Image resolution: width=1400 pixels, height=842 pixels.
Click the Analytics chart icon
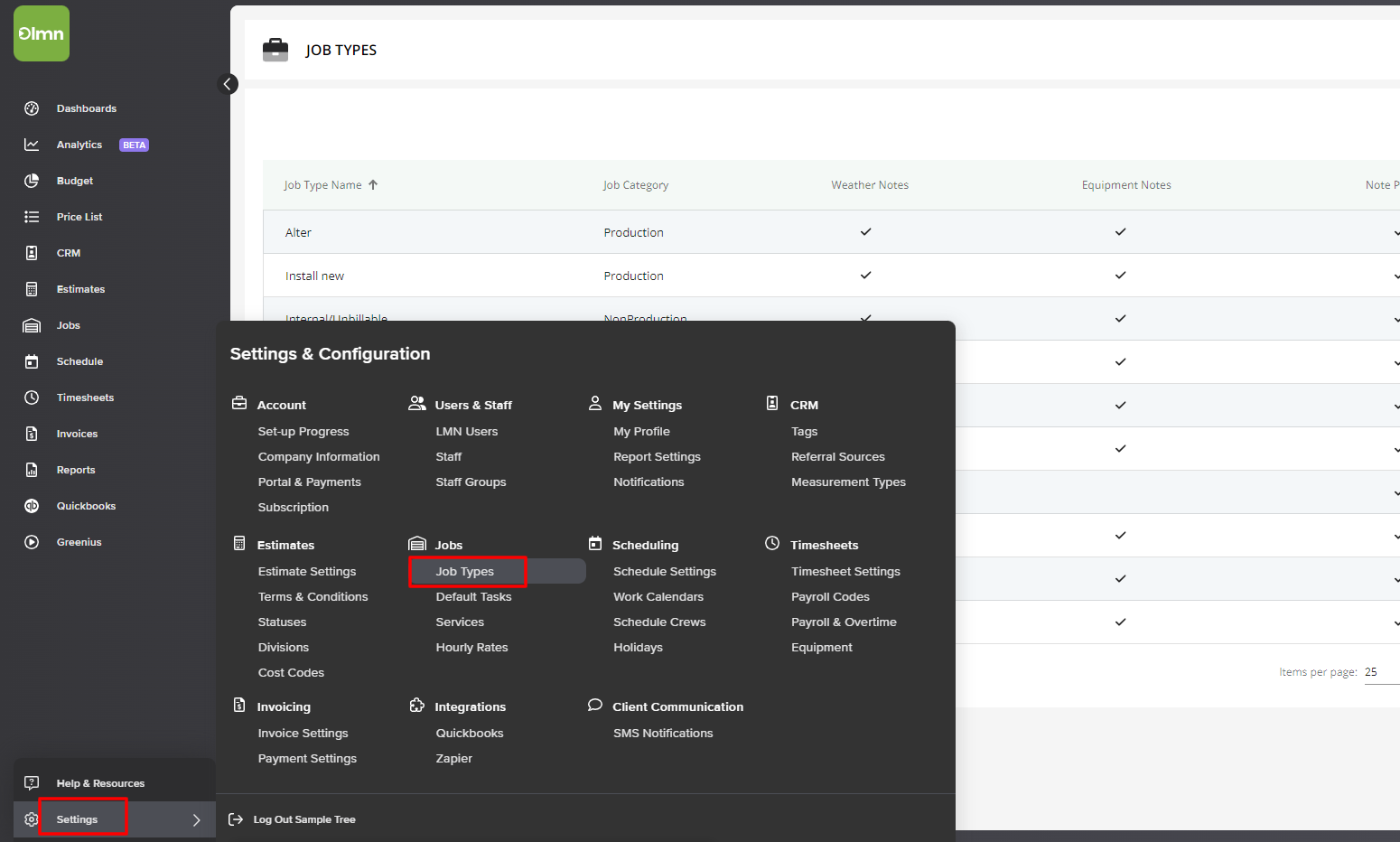tap(32, 145)
